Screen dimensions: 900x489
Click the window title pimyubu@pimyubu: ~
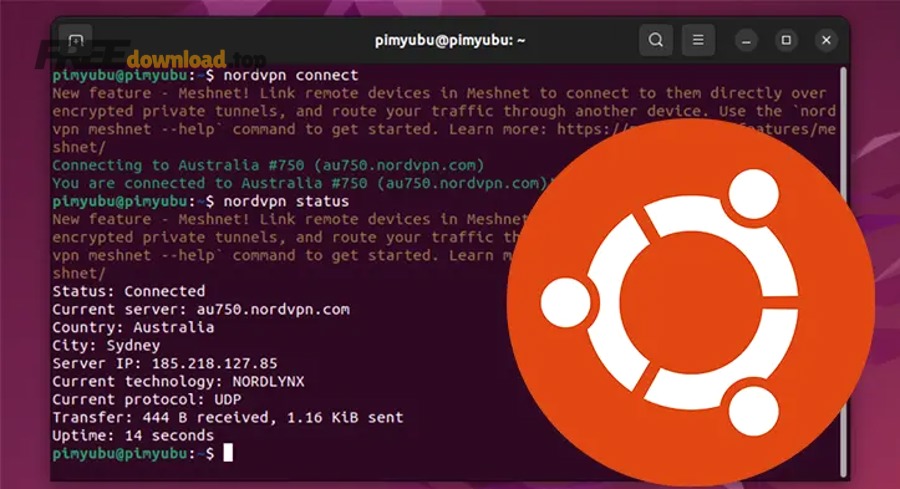(449, 40)
